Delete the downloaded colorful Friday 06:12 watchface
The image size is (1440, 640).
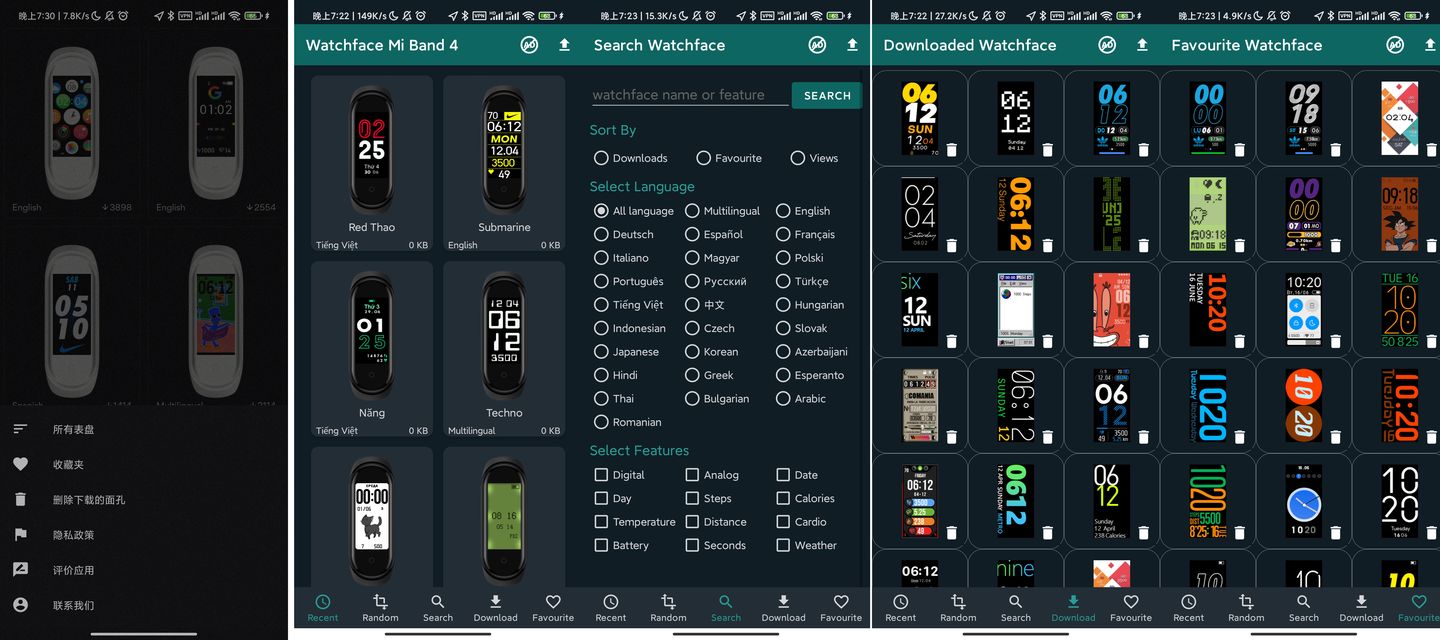951,532
